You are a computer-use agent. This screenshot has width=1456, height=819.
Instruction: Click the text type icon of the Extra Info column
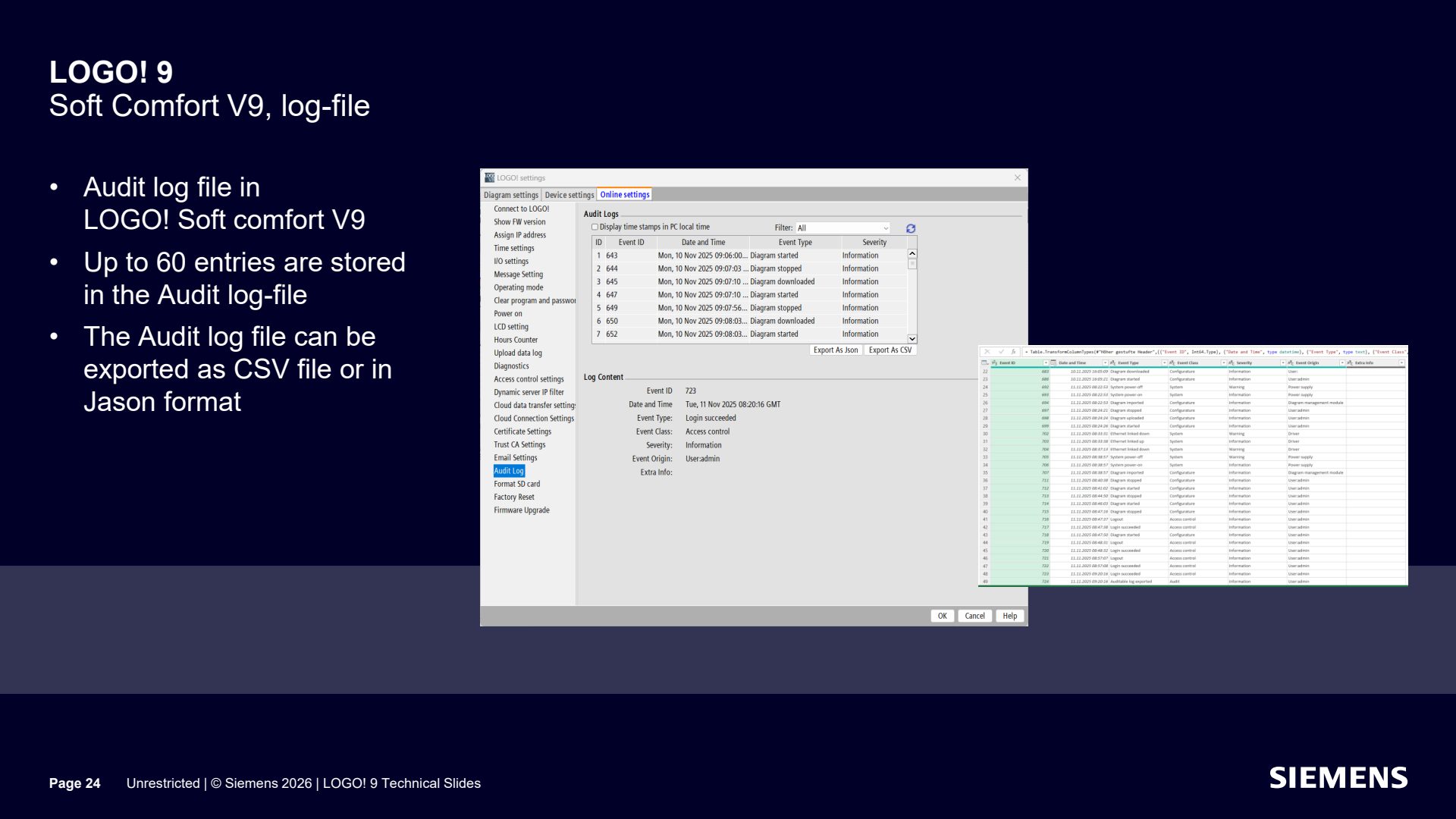pos(1350,362)
